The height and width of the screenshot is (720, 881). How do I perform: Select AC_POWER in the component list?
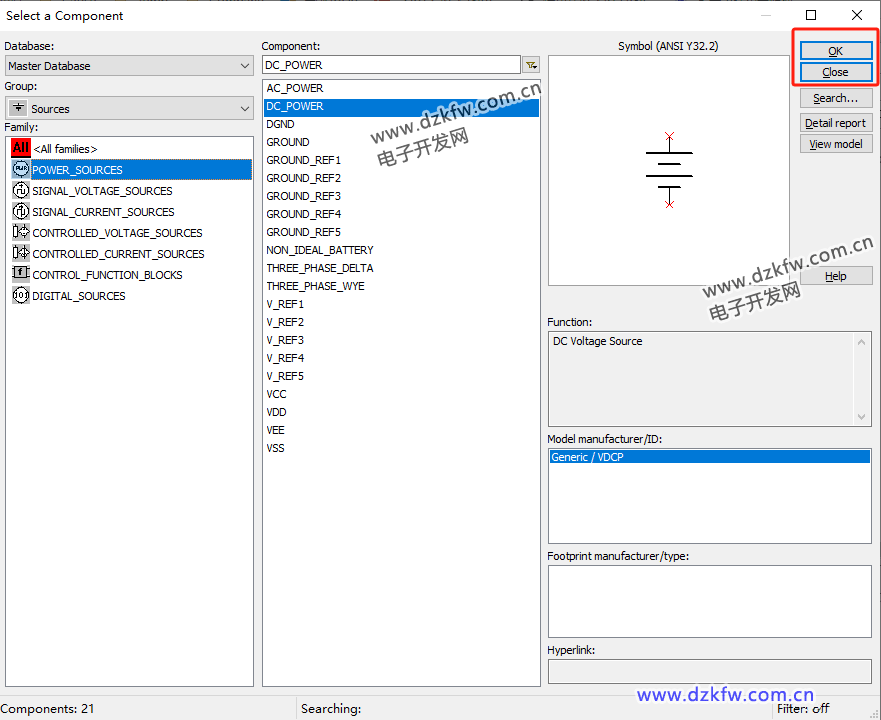[x=295, y=88]
